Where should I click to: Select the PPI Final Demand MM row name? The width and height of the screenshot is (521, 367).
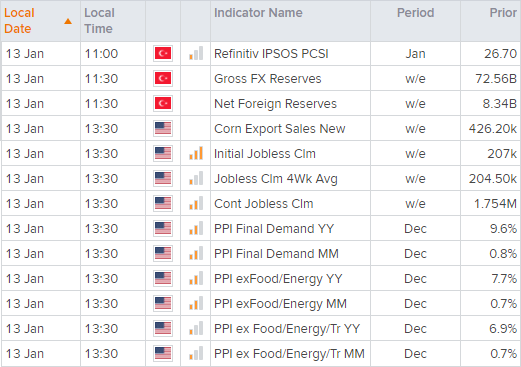click(x=276, y=254)
